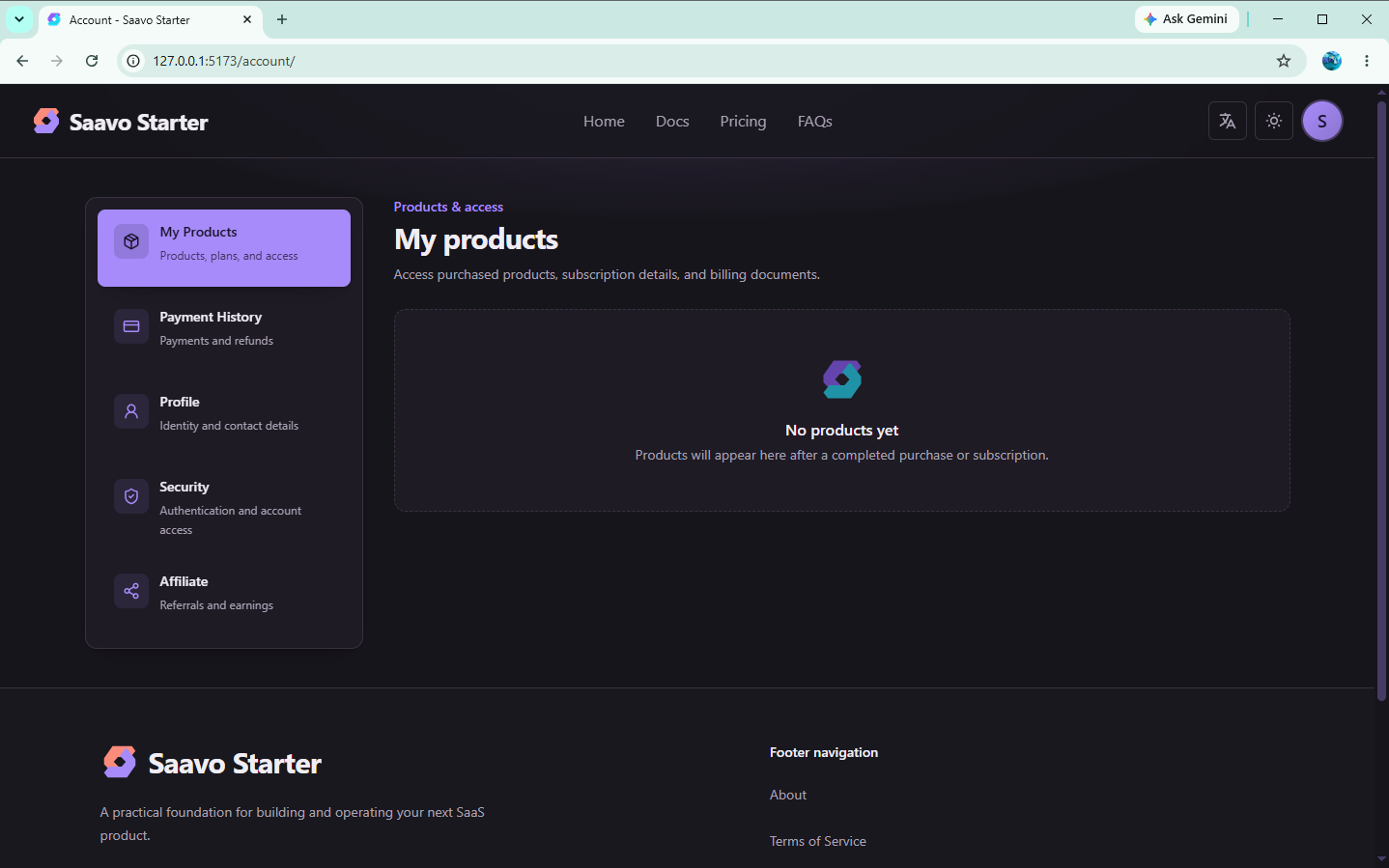
Task: Click the 'Footer navigation' heading
Action: (824, 752)
